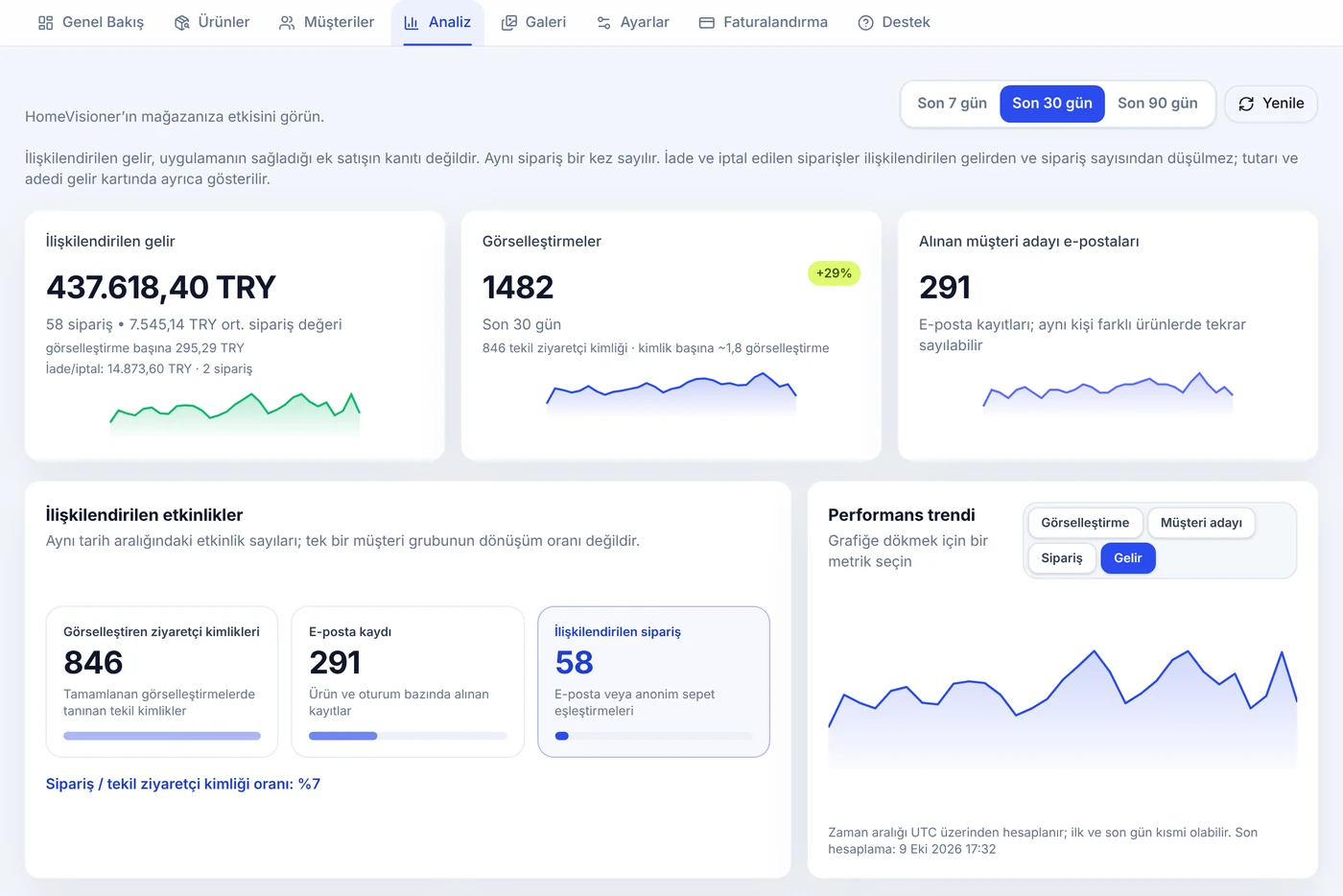Click Sipariş / tekil ziyaretçi kimliği oranı text
The width and height of the screenshot is (1343, 896).
(x=183, y=784)
